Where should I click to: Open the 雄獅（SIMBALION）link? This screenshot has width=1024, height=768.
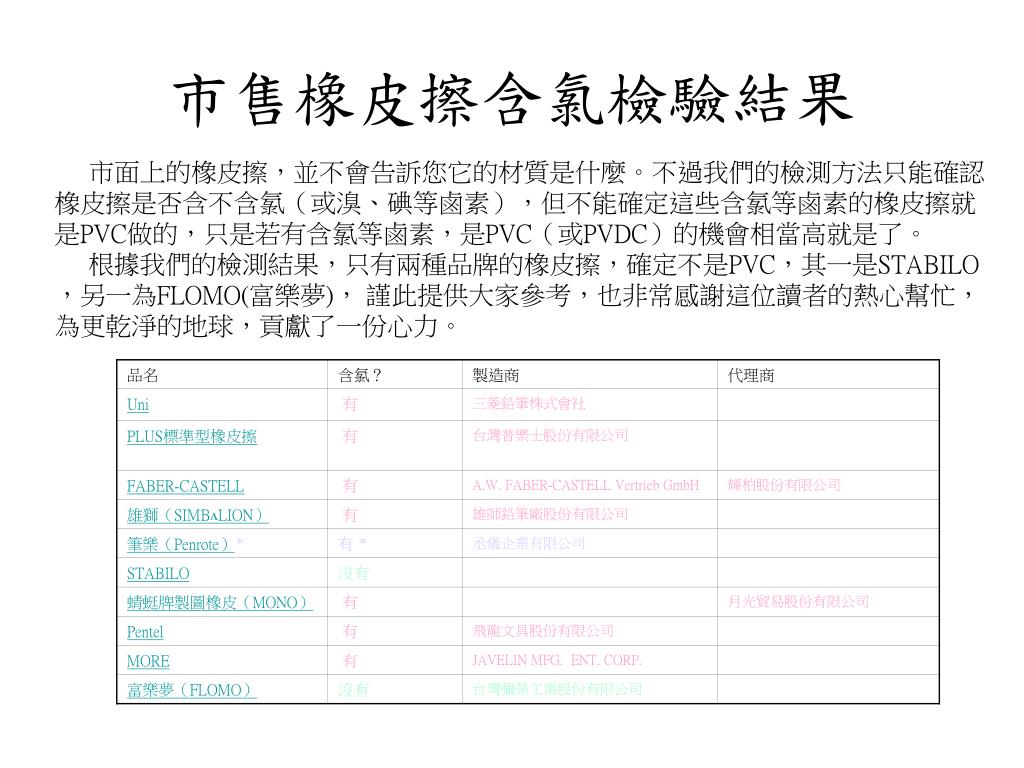(x=197, y=515)
